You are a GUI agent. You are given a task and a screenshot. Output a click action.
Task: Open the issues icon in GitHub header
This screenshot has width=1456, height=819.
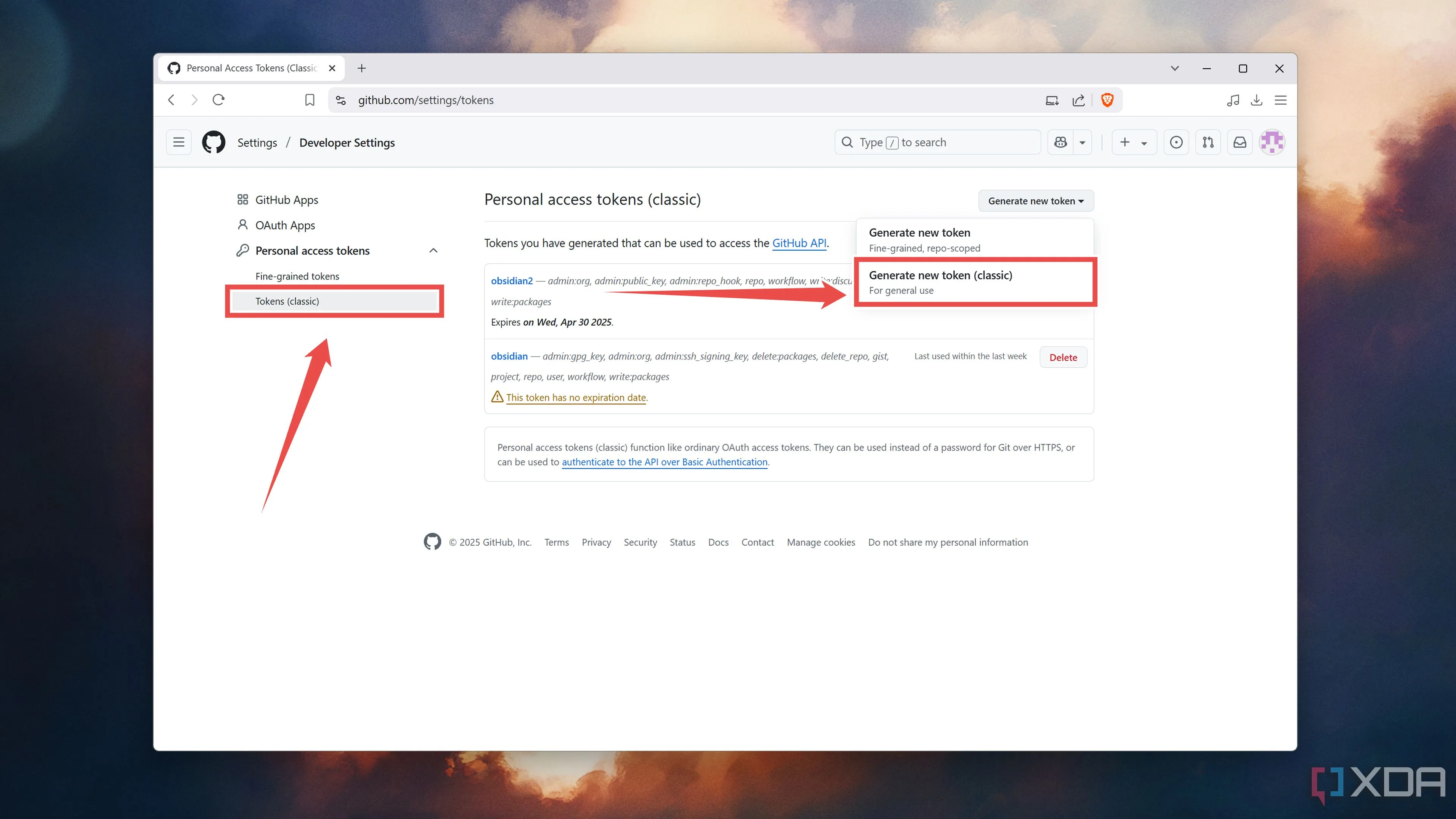tap(1176, 143)
